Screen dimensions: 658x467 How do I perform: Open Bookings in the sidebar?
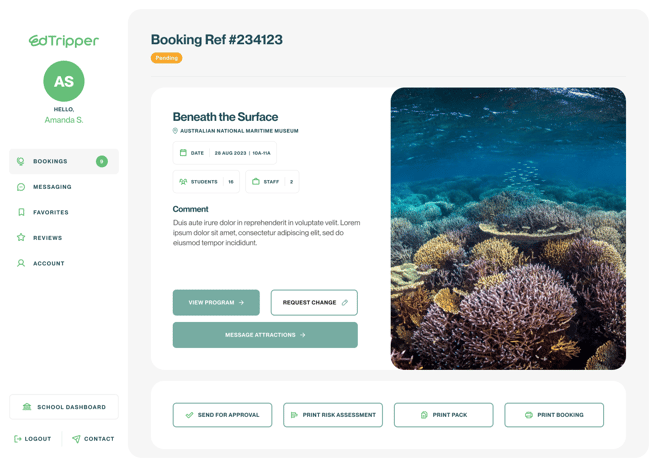coord(64,161)
